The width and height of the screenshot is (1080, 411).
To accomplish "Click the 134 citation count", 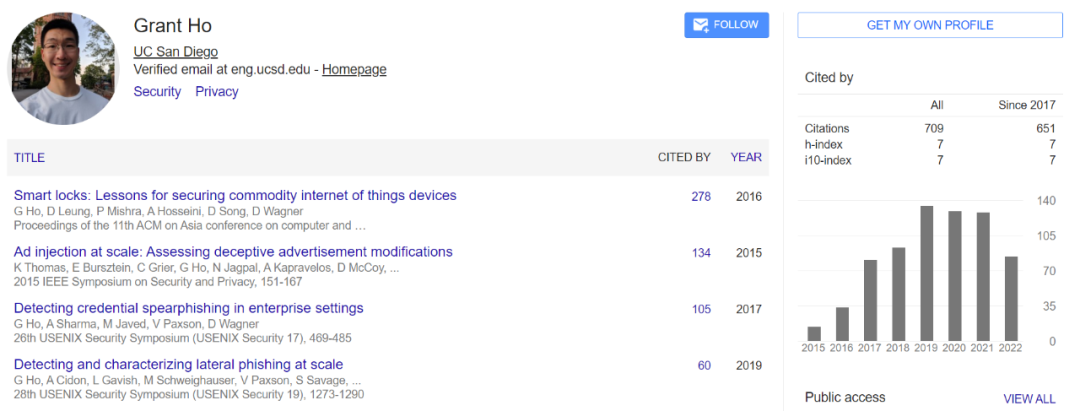I will [701, 253].
